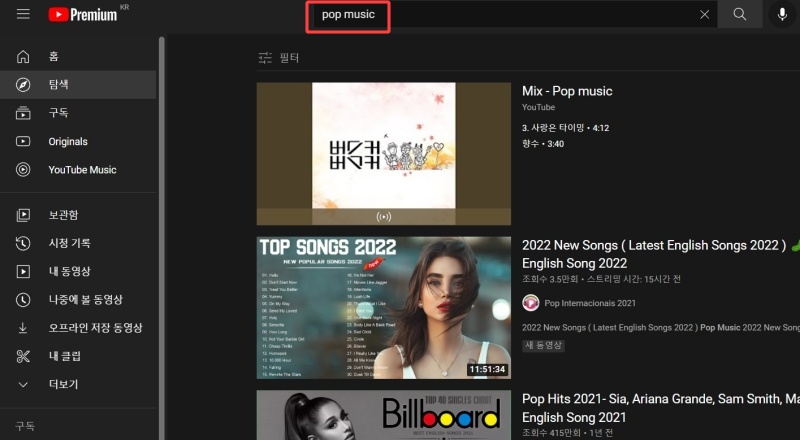Select 홈 in the sidebar
This screenshot has width=800, height=440.
click(78, 56)
